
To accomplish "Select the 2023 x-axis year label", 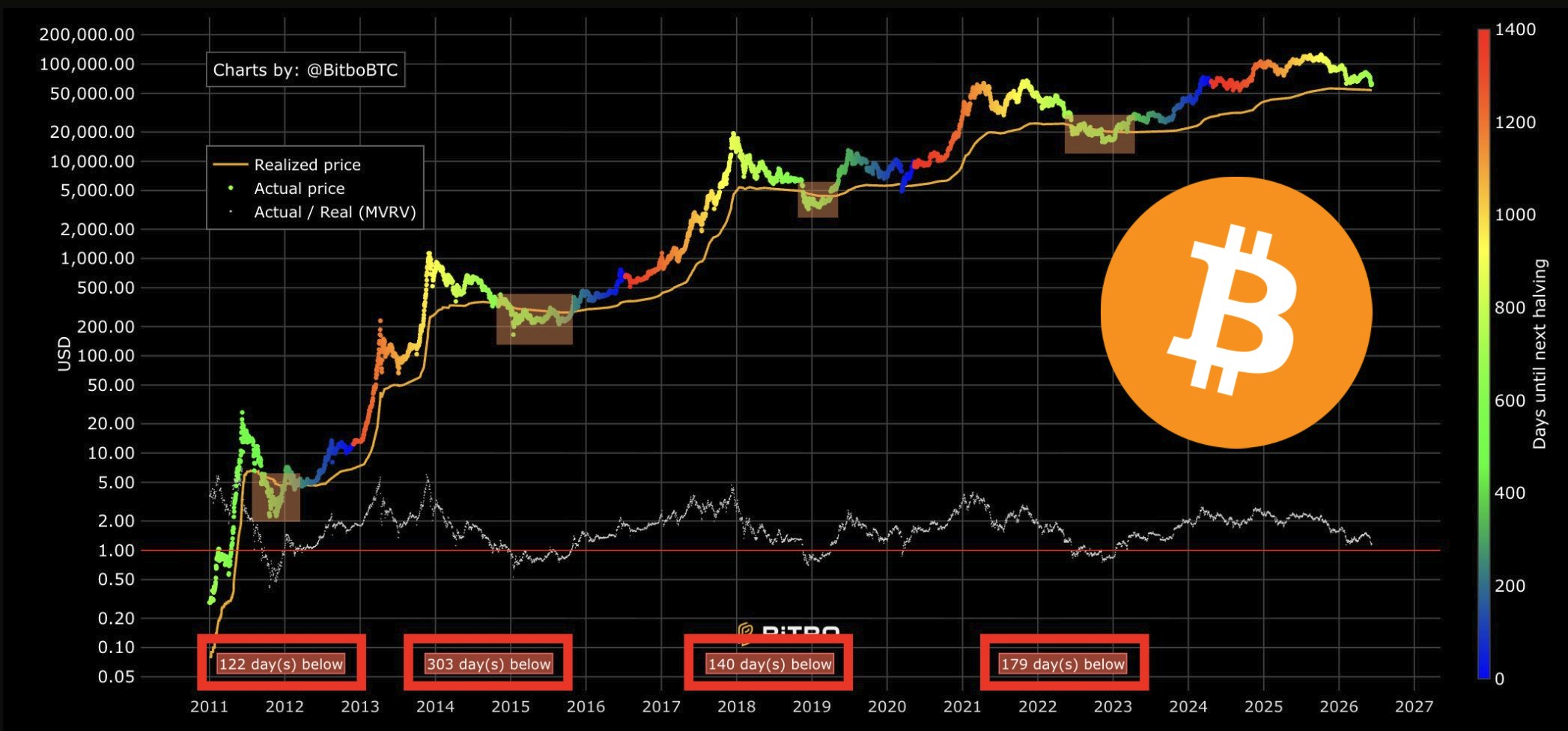I will 1113,707.
